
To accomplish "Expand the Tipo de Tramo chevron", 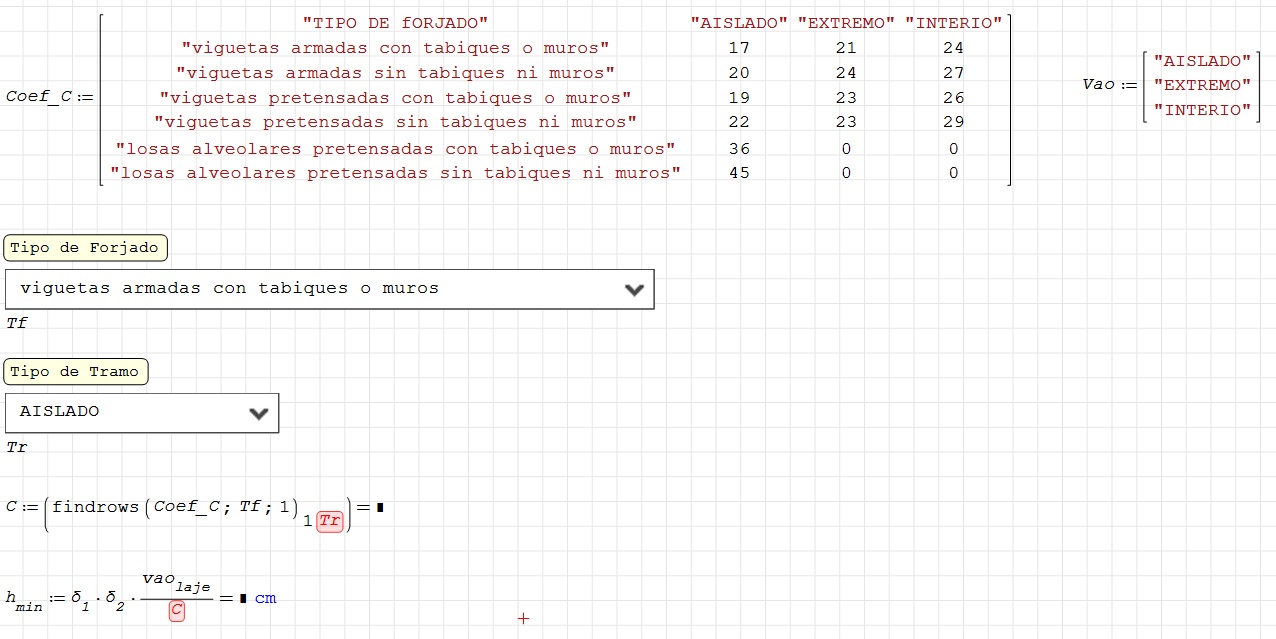I will pos(258,413).
